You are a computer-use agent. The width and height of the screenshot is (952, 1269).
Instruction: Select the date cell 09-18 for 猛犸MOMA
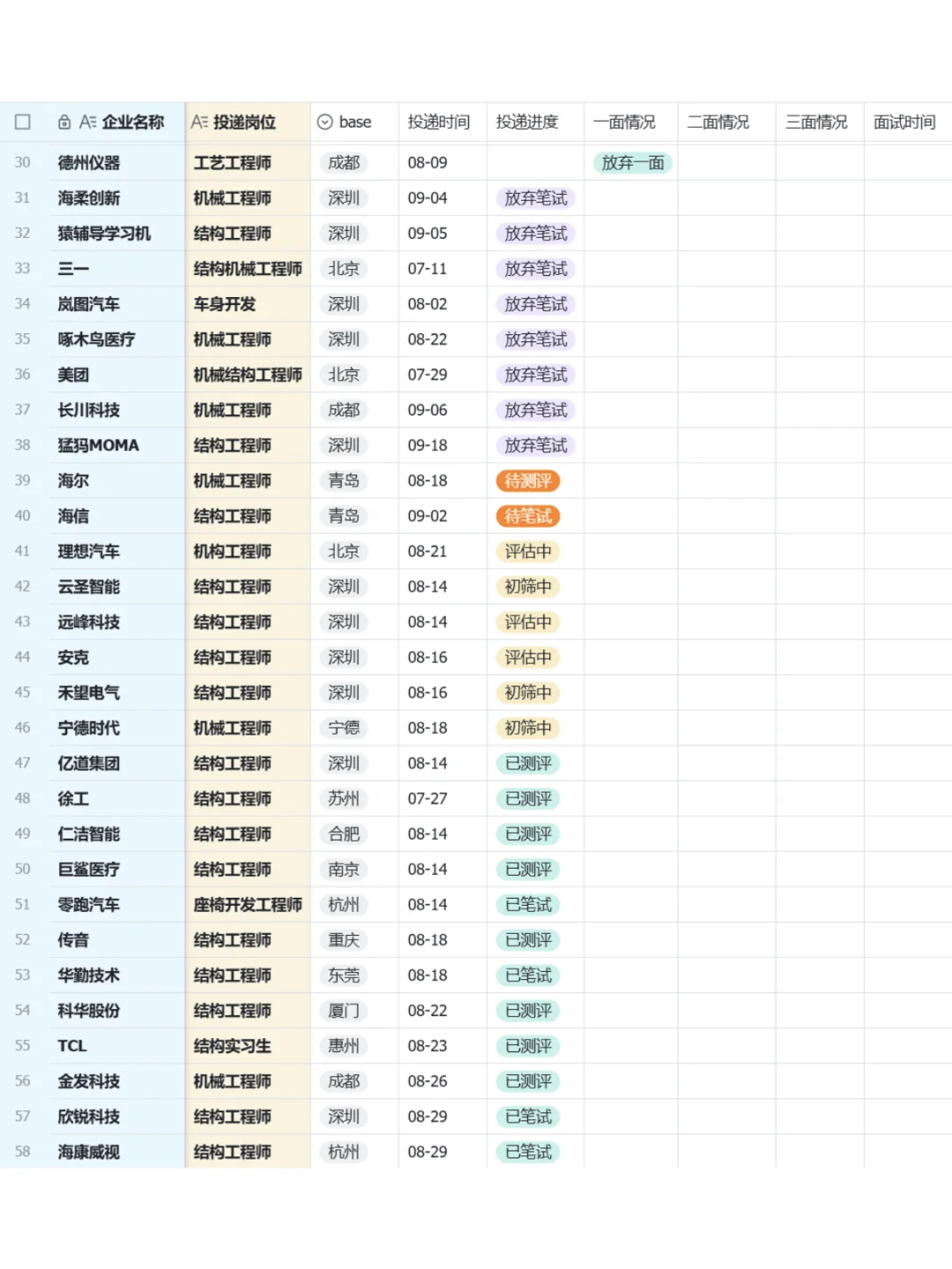pos(443,445)
